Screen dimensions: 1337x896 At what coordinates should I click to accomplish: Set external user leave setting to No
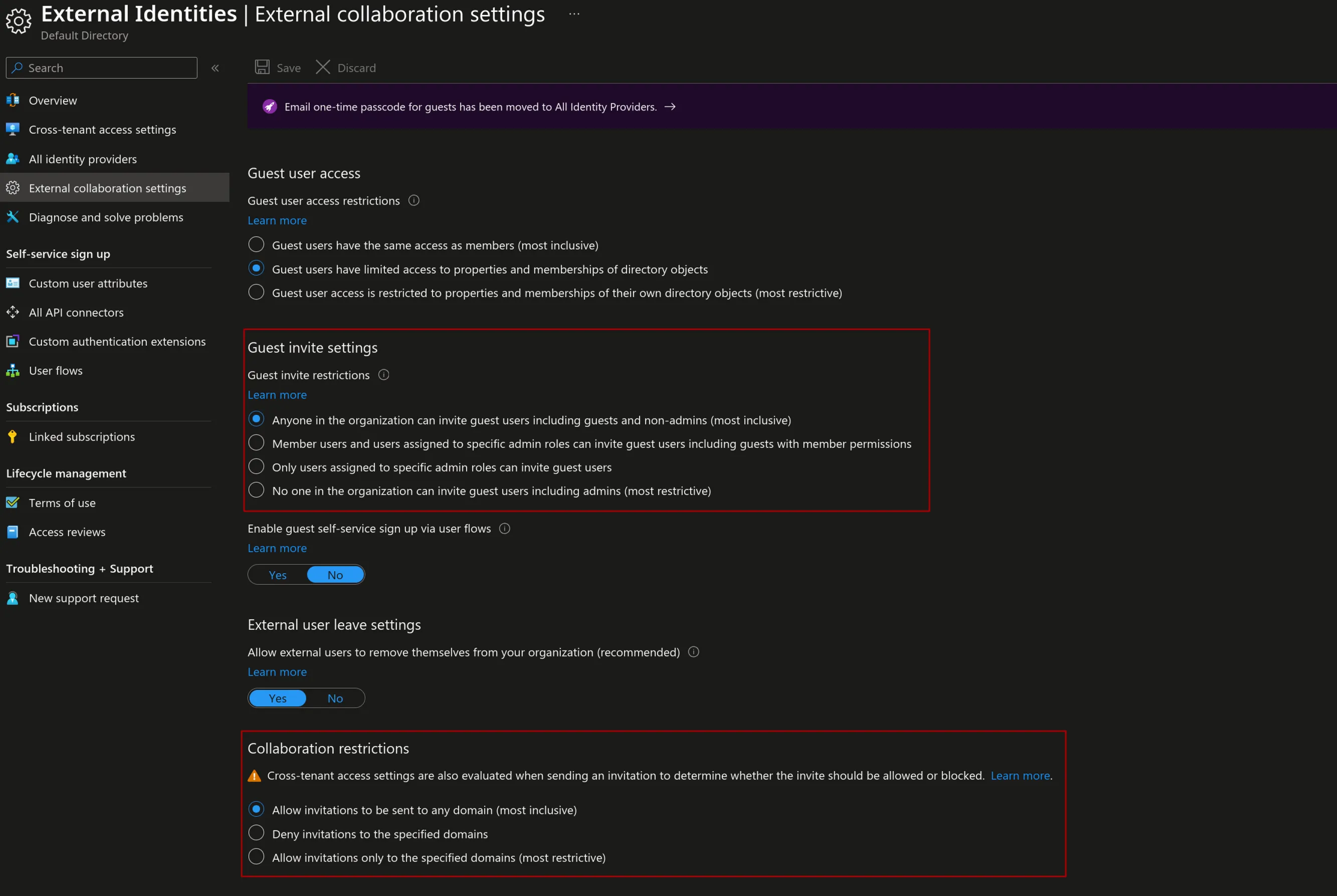point(335,698)
